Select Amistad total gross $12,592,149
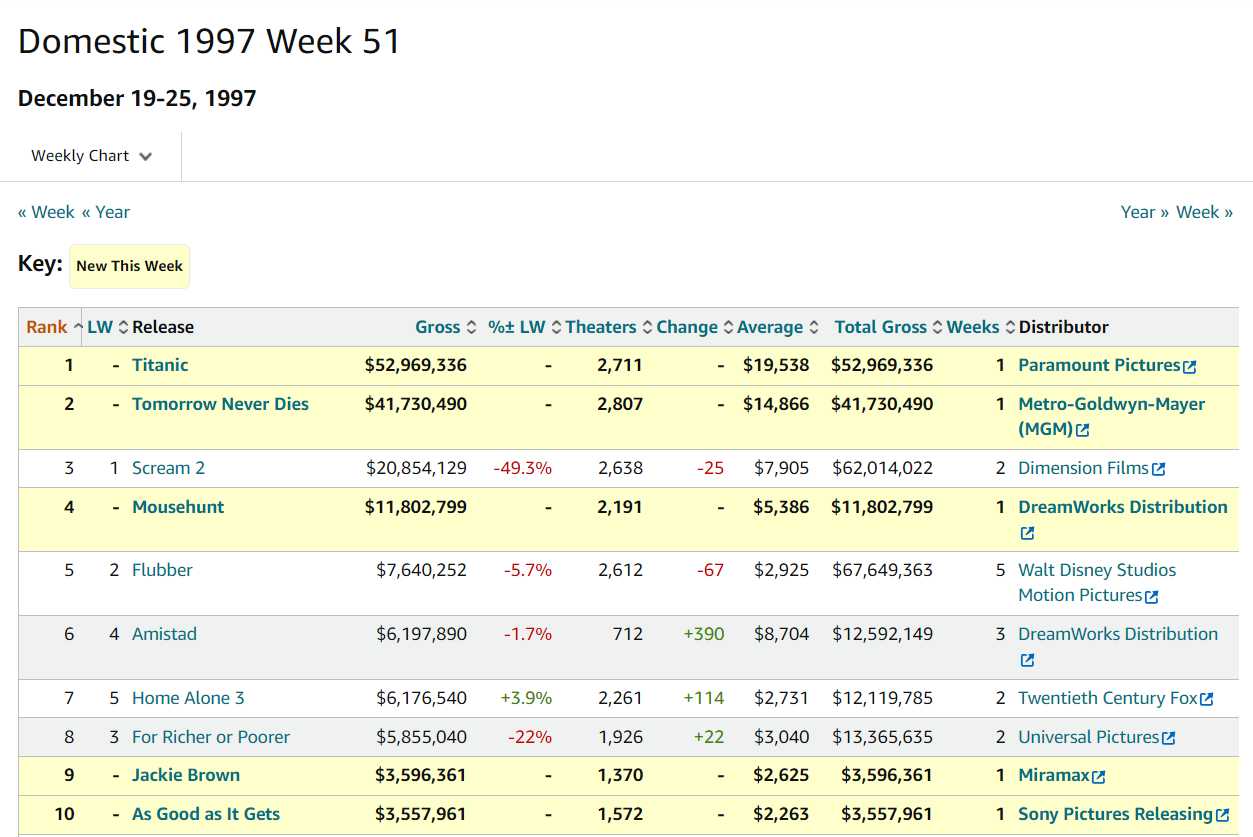This screenshot has width=1253, height=837. [882, 634]
